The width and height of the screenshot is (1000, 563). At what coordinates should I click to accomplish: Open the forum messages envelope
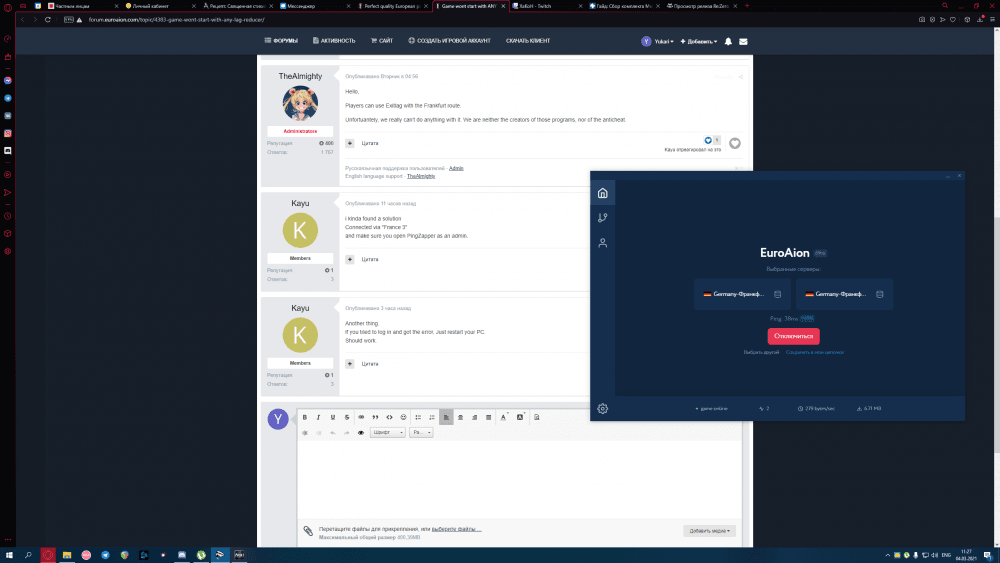[x=743, y=41]
